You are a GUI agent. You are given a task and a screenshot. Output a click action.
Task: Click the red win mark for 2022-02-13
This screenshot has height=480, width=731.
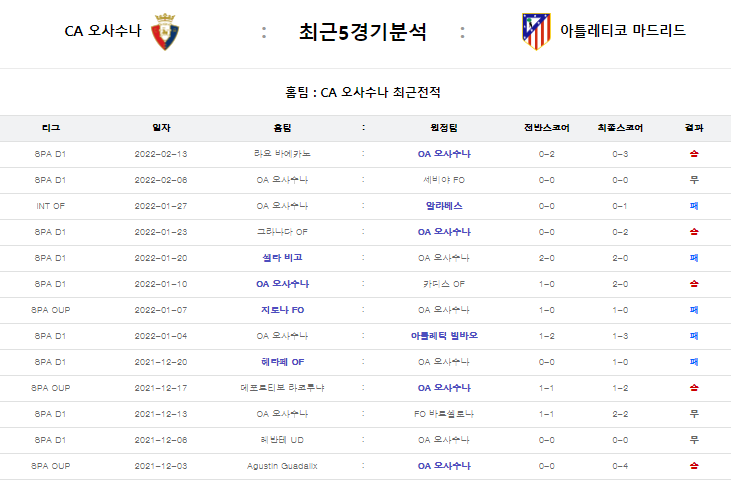(694, 154)
